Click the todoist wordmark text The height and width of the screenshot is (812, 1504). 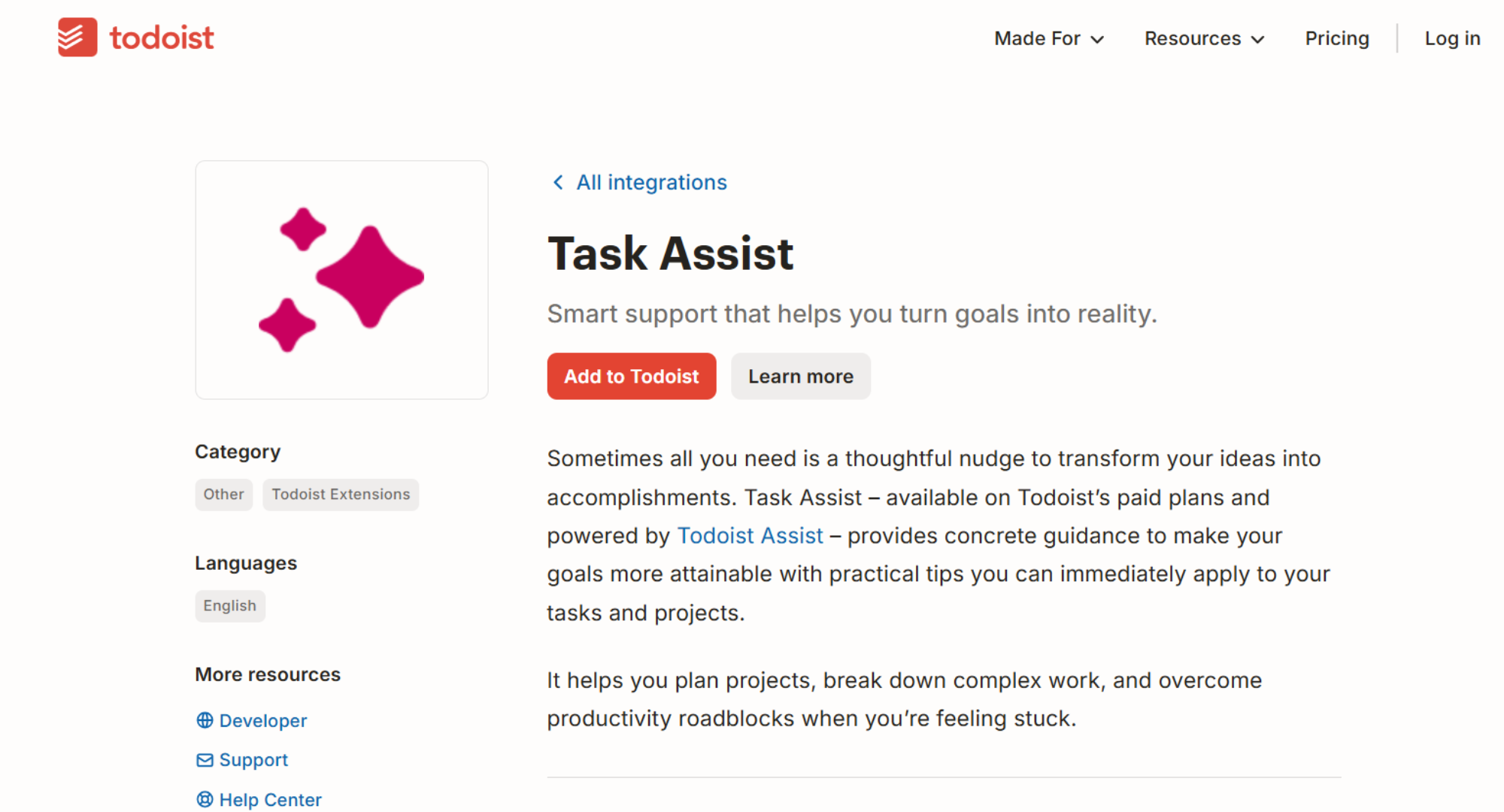tap(162, 38)
